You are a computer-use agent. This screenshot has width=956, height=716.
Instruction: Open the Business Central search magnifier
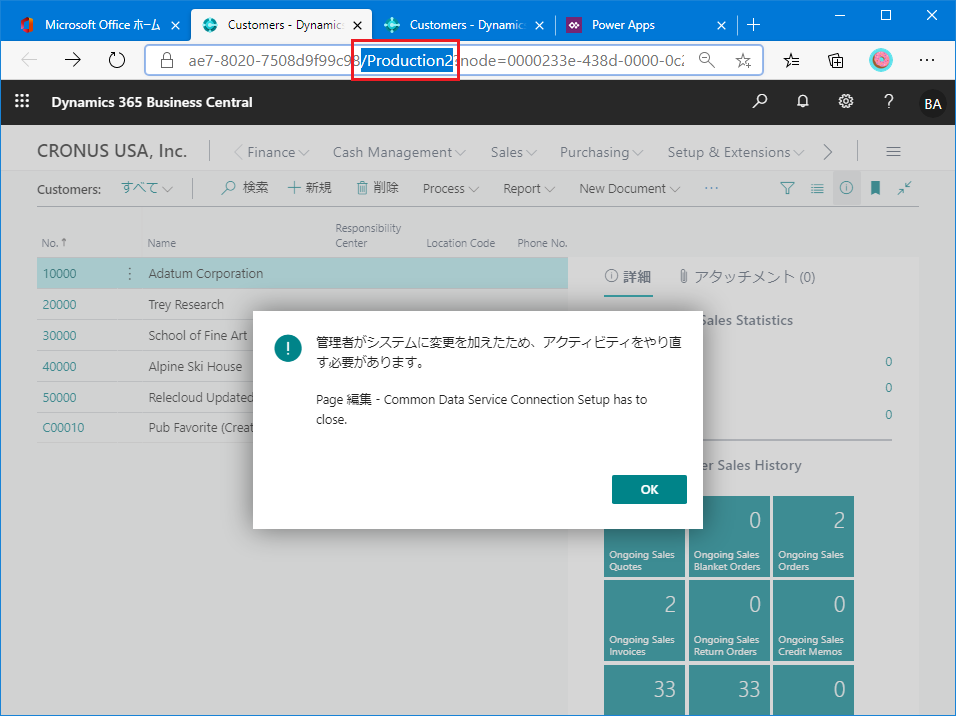(x=760, y=101)
